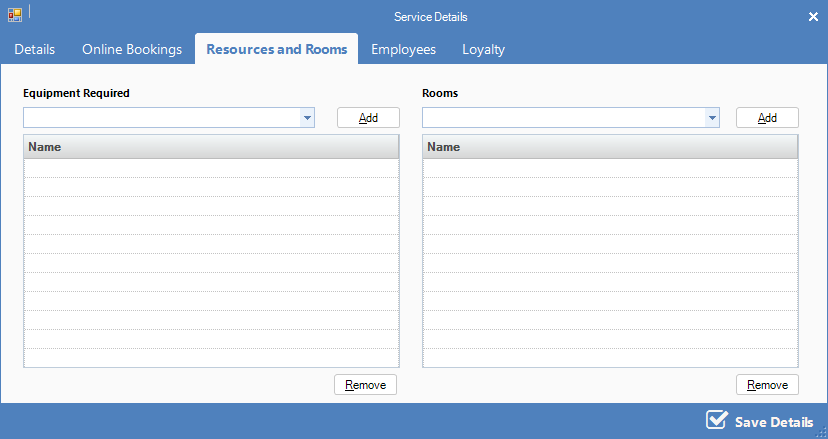The image size is (828, 439).
Task: Sort equipment list by Name header
Action: pyautogui.click(x=211, y=147)
